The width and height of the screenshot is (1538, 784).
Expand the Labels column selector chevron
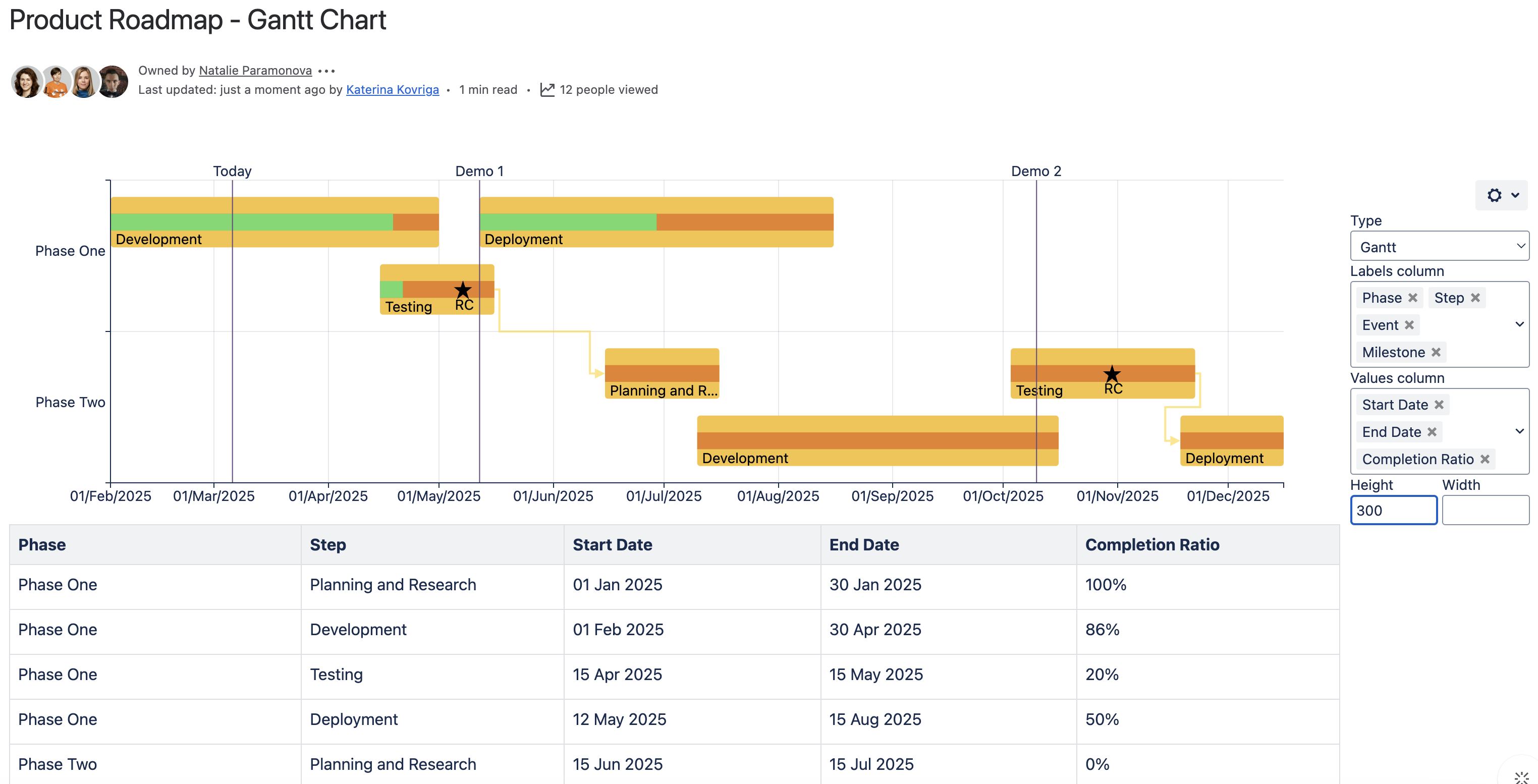(1519, 324)
